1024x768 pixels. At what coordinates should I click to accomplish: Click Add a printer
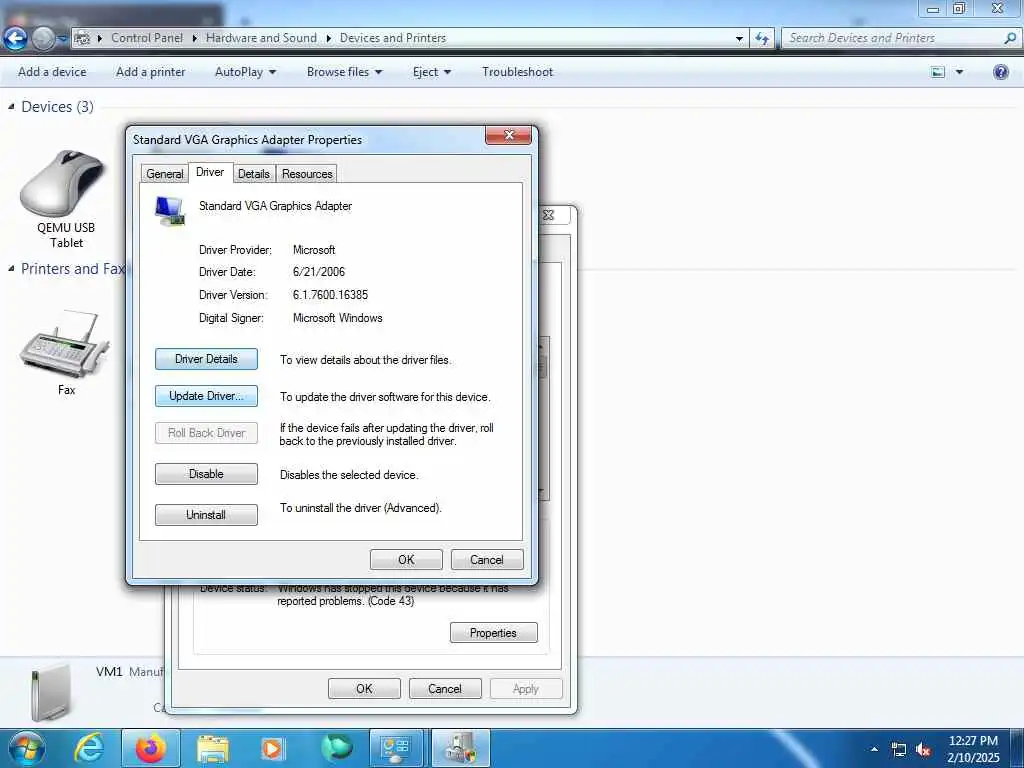[150, 72]
